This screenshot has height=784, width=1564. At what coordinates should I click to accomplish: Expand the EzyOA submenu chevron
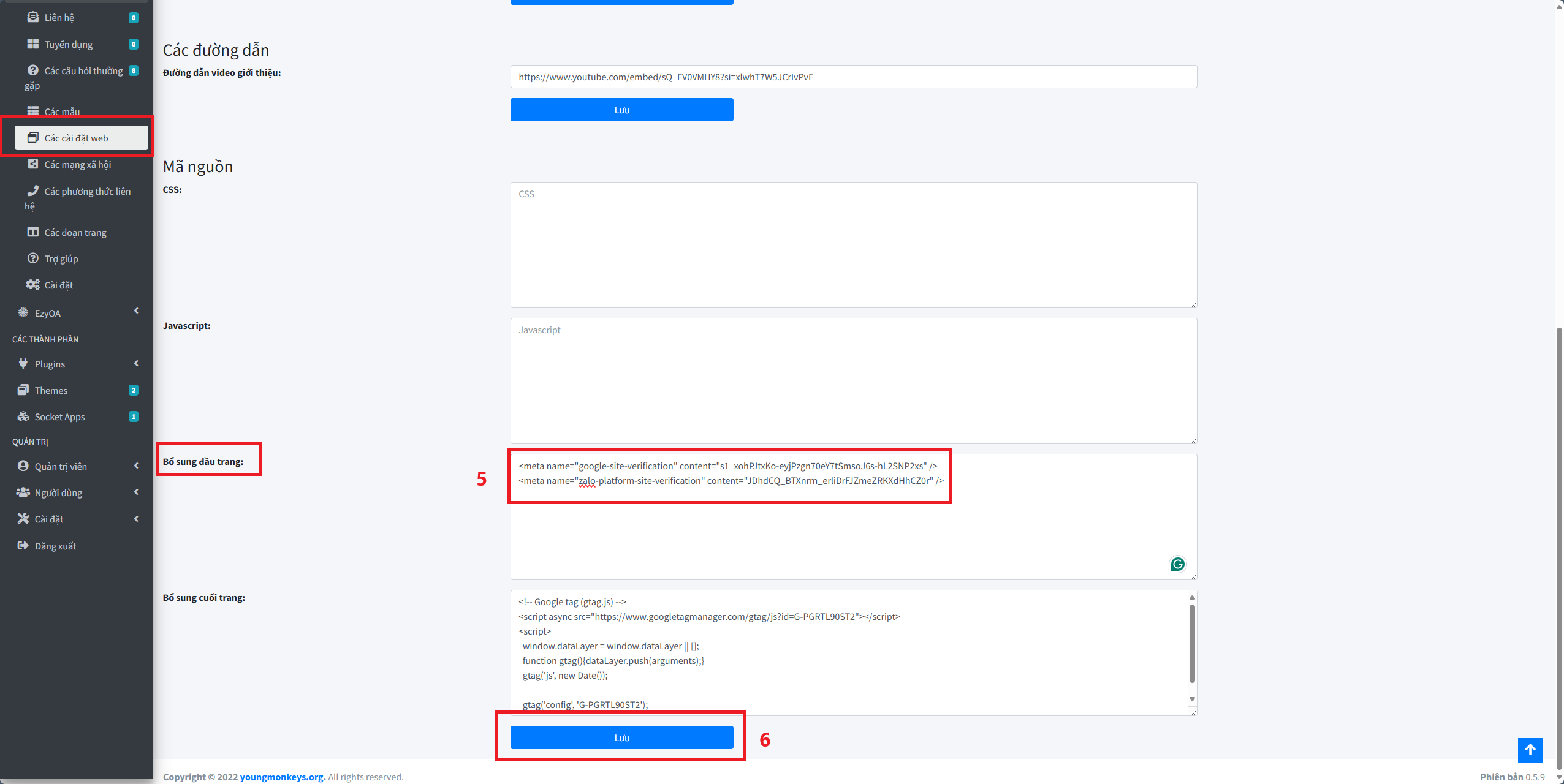[136, 311]
